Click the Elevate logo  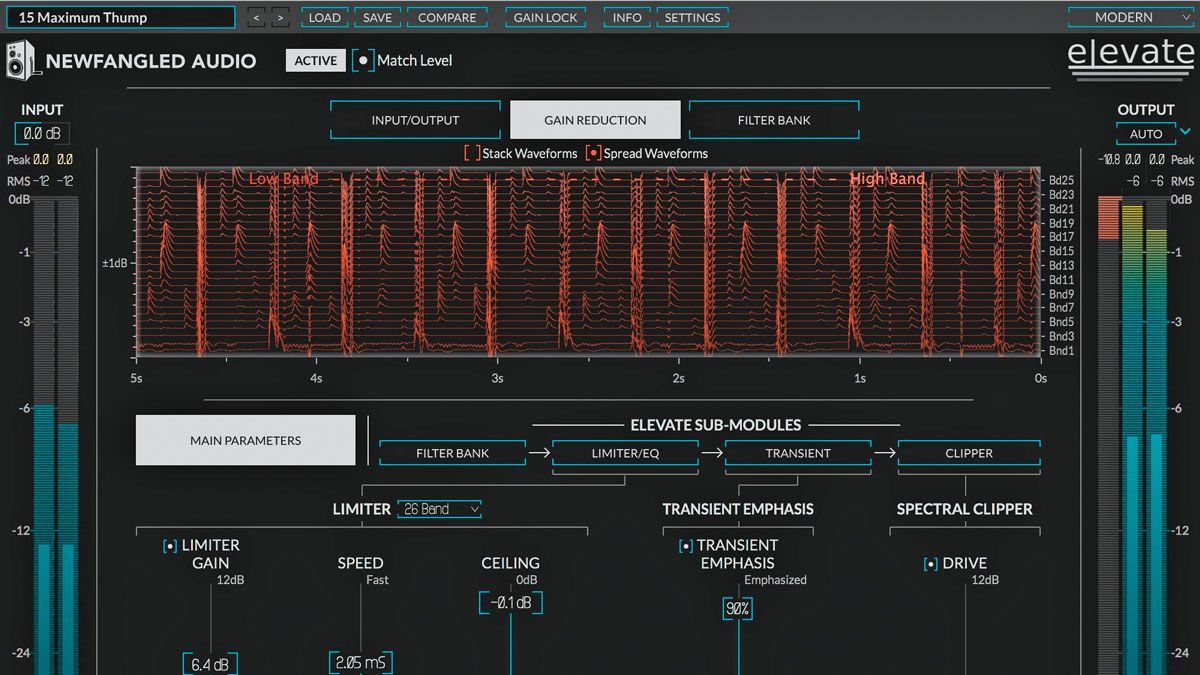pos(1129,55)
